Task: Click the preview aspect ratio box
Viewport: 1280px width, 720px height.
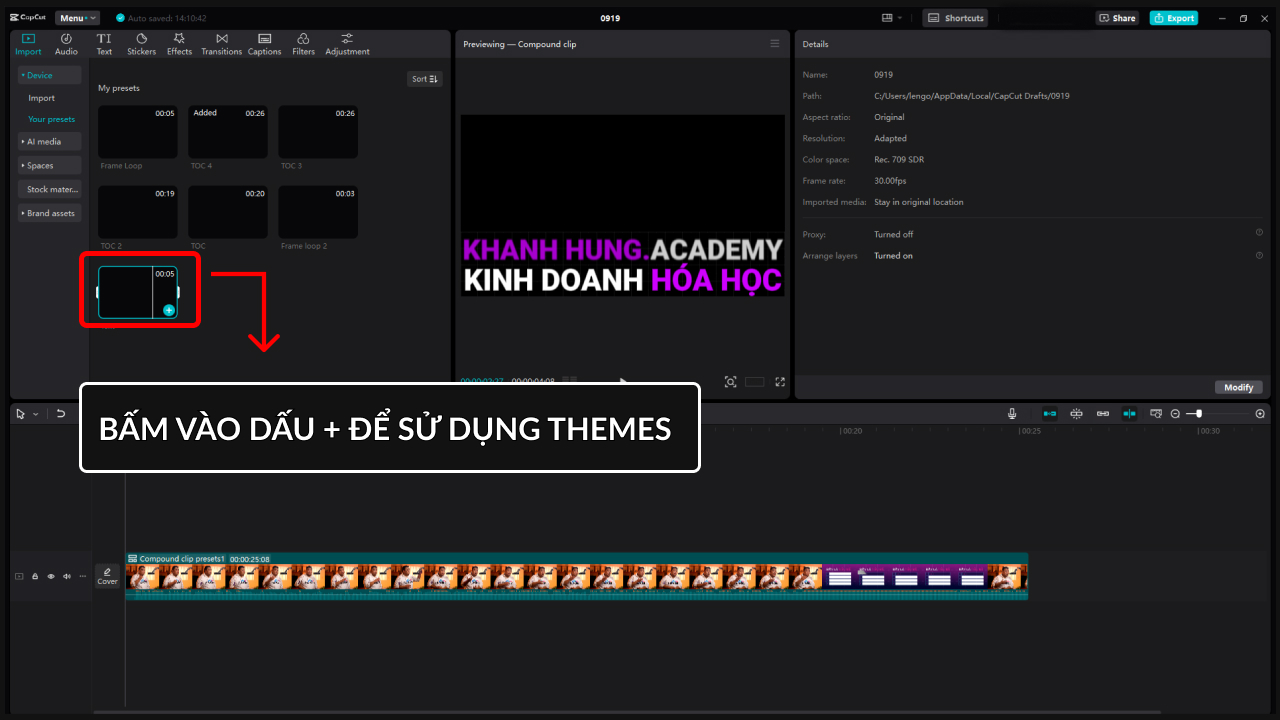Action: [x=755, y=382]
